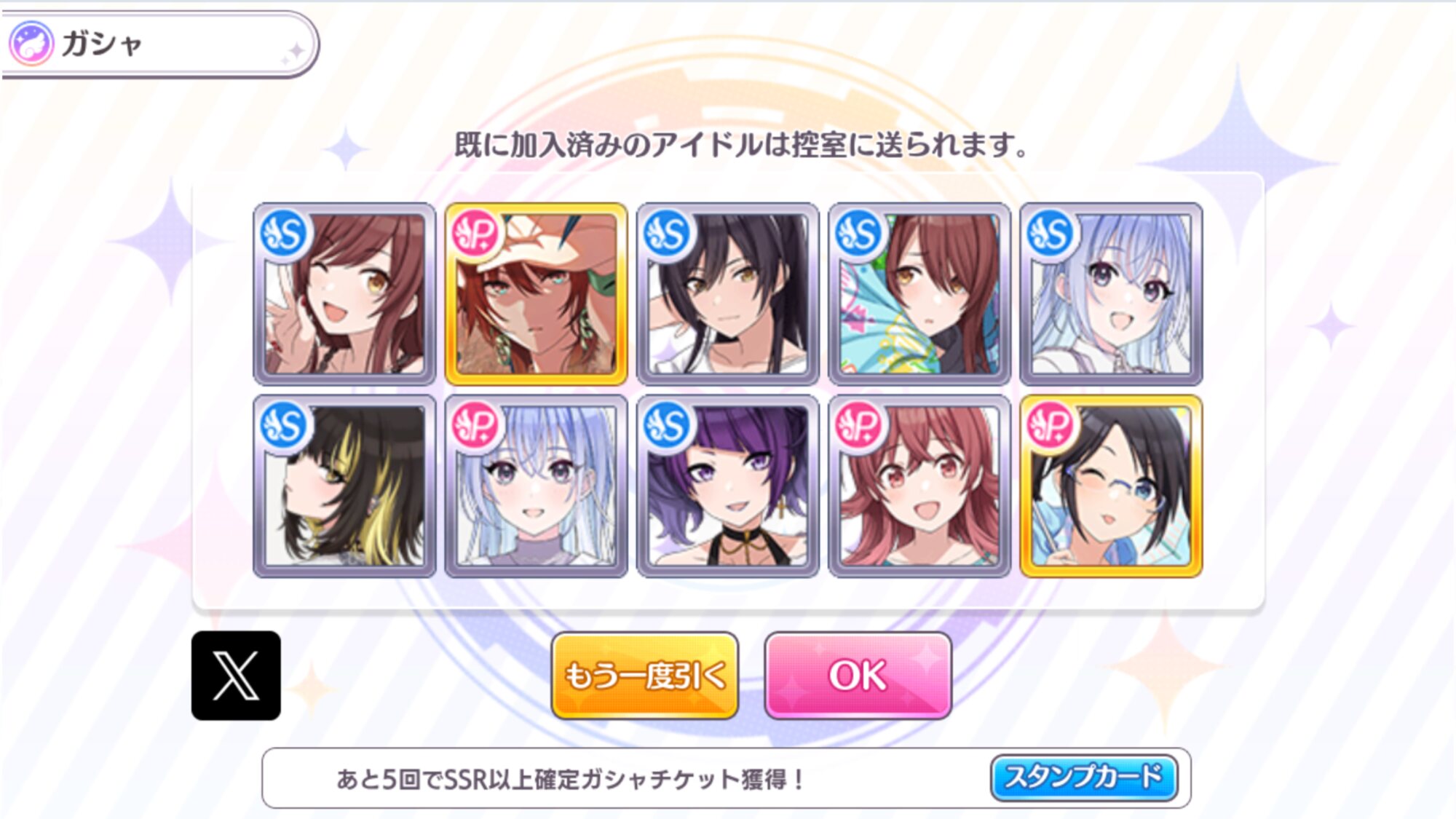Click the purple gacha icon in header
Screen dimensions: 1456x819
click(x=31, y=44)
